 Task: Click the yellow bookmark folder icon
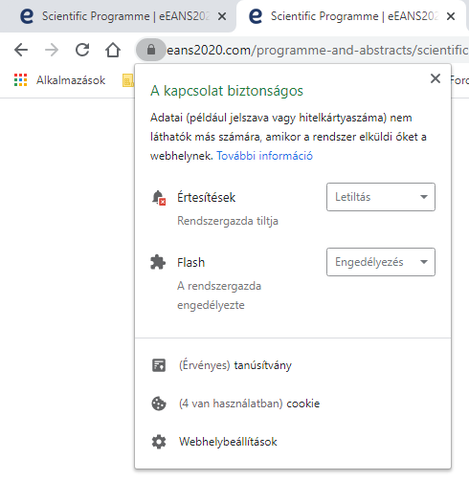128,80
